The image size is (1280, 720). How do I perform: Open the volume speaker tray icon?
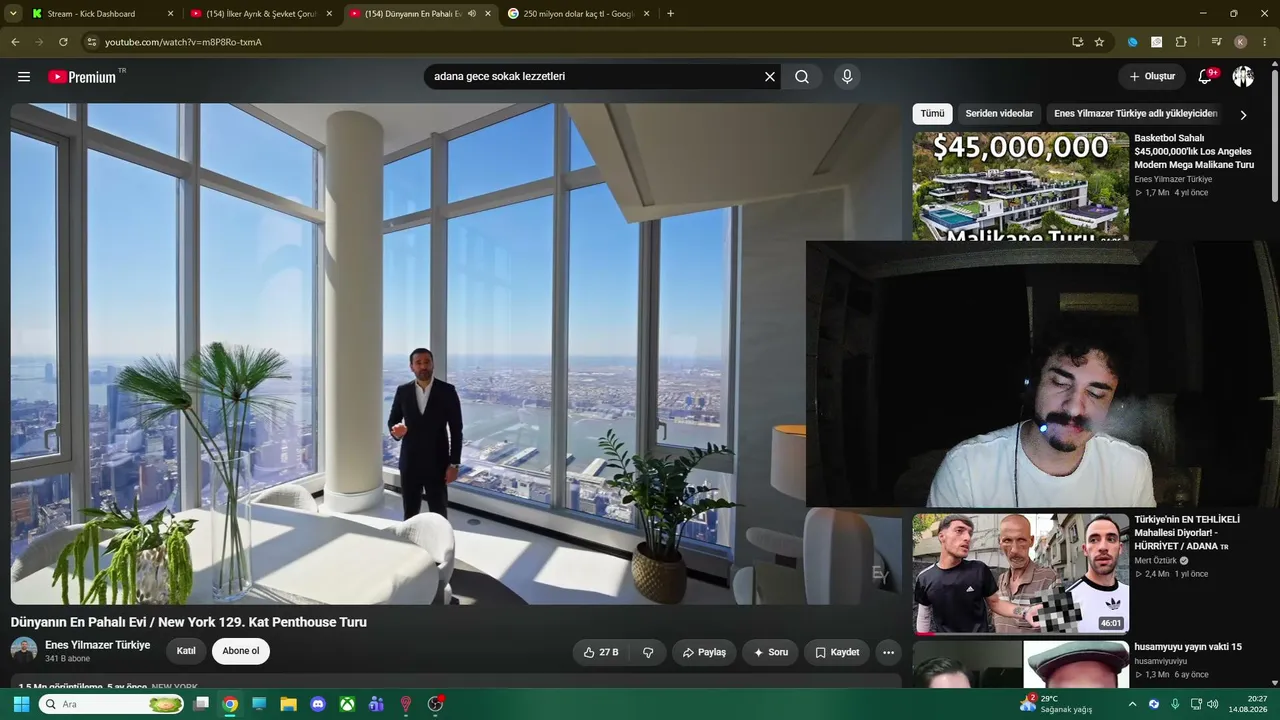click(x=1212, y=704)
